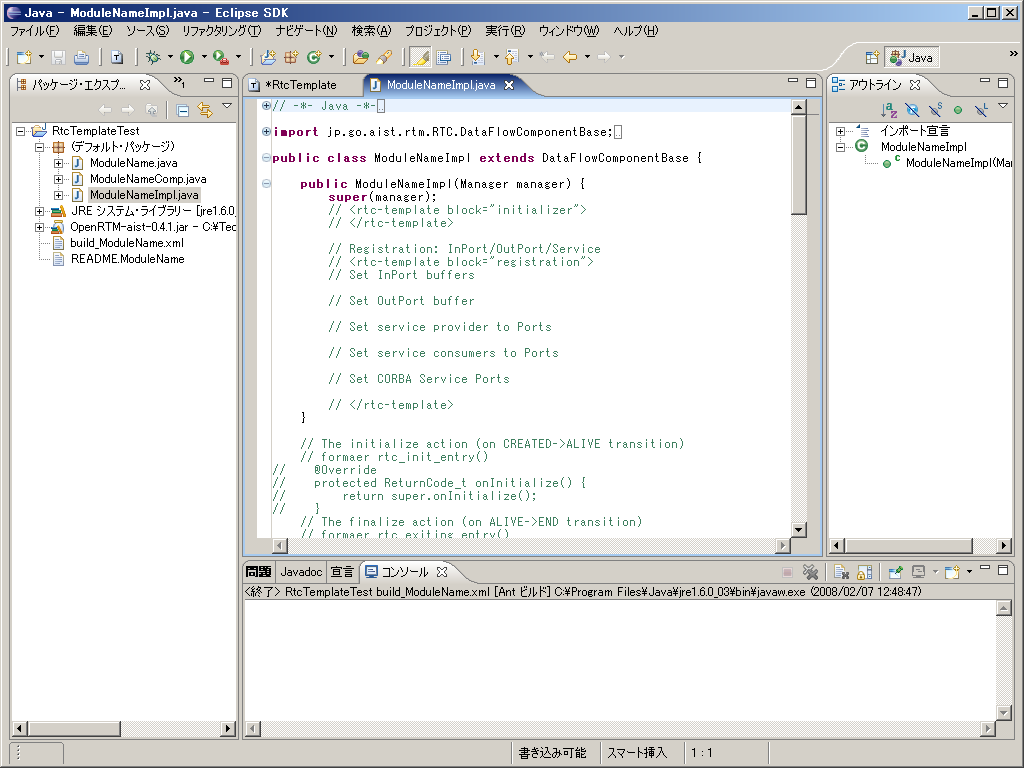Expand the ModuleName.java tree node
Viewport: 1024px width, 768px height.
pos(58,163)
